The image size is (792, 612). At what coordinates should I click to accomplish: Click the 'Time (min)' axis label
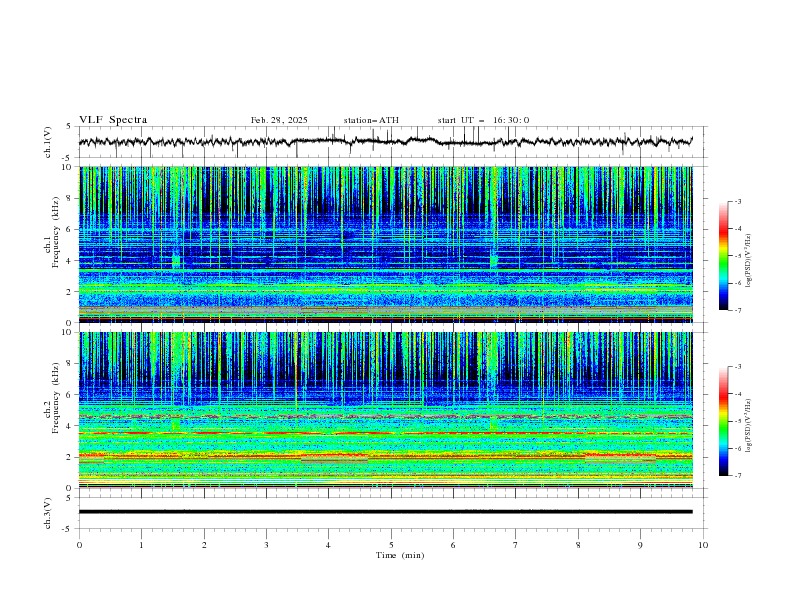click(x=400, y=555)
